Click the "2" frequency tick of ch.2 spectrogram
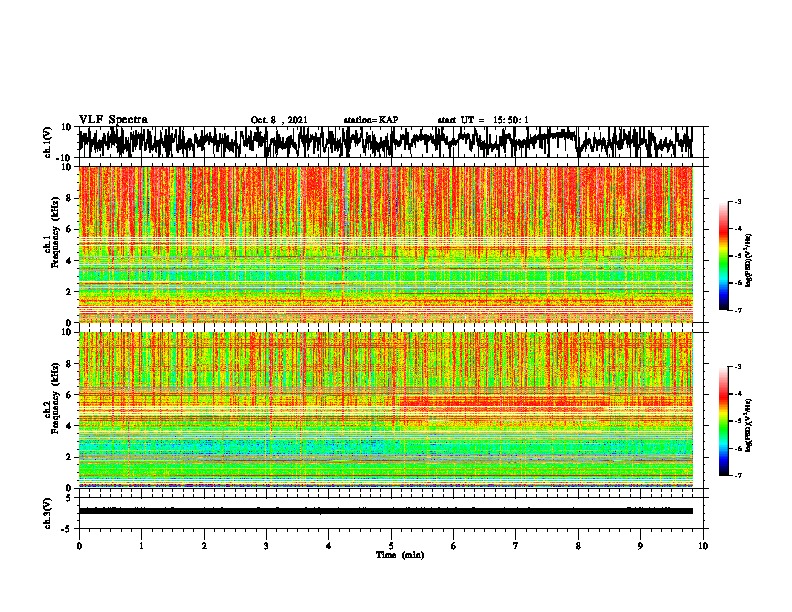This screenshot has width=792, height=612. click(70, 457)
